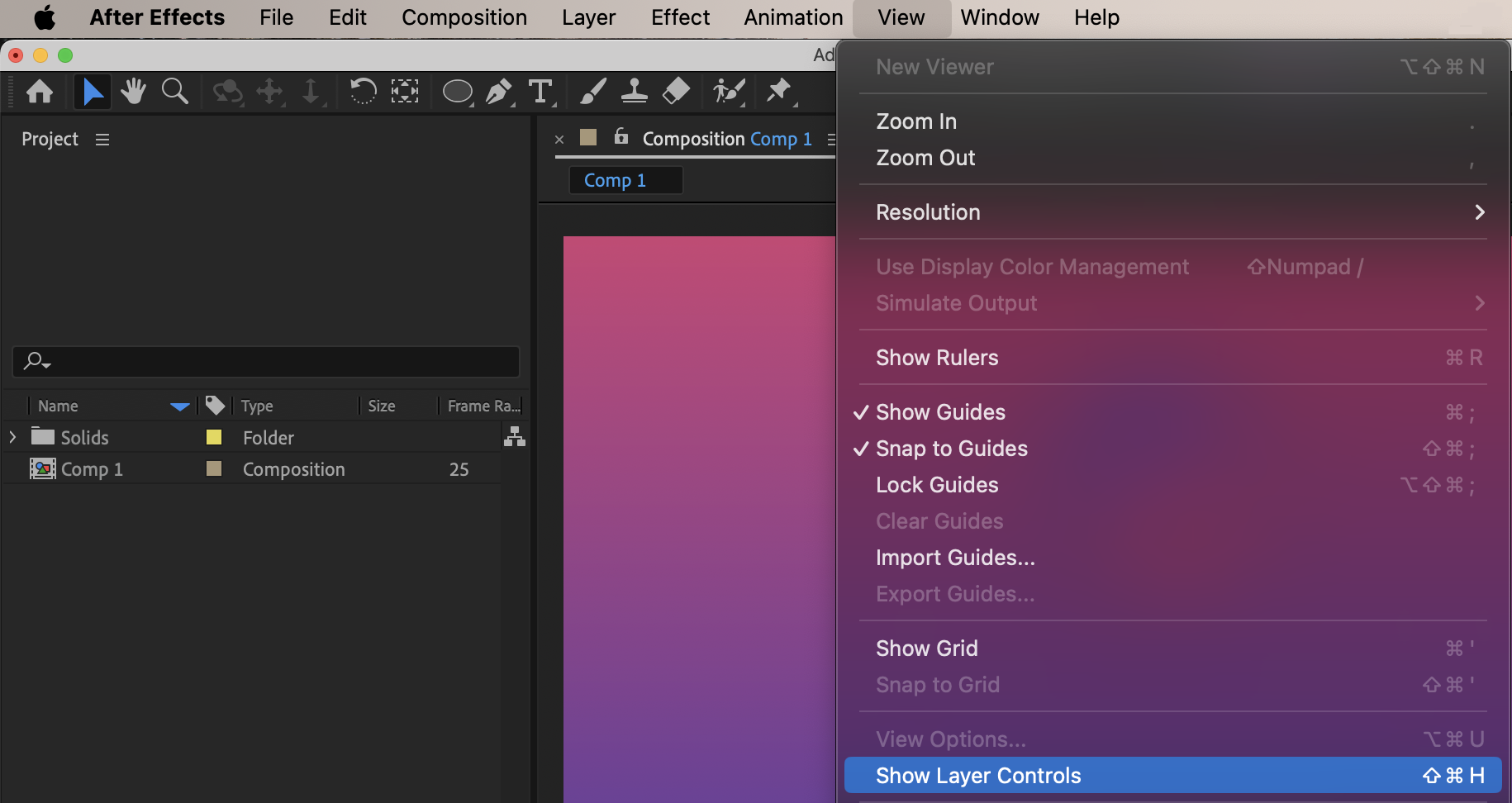Select the Horizontal Type tool
1512x803 pixels.
pyautogui.click(x=540, y=91)
